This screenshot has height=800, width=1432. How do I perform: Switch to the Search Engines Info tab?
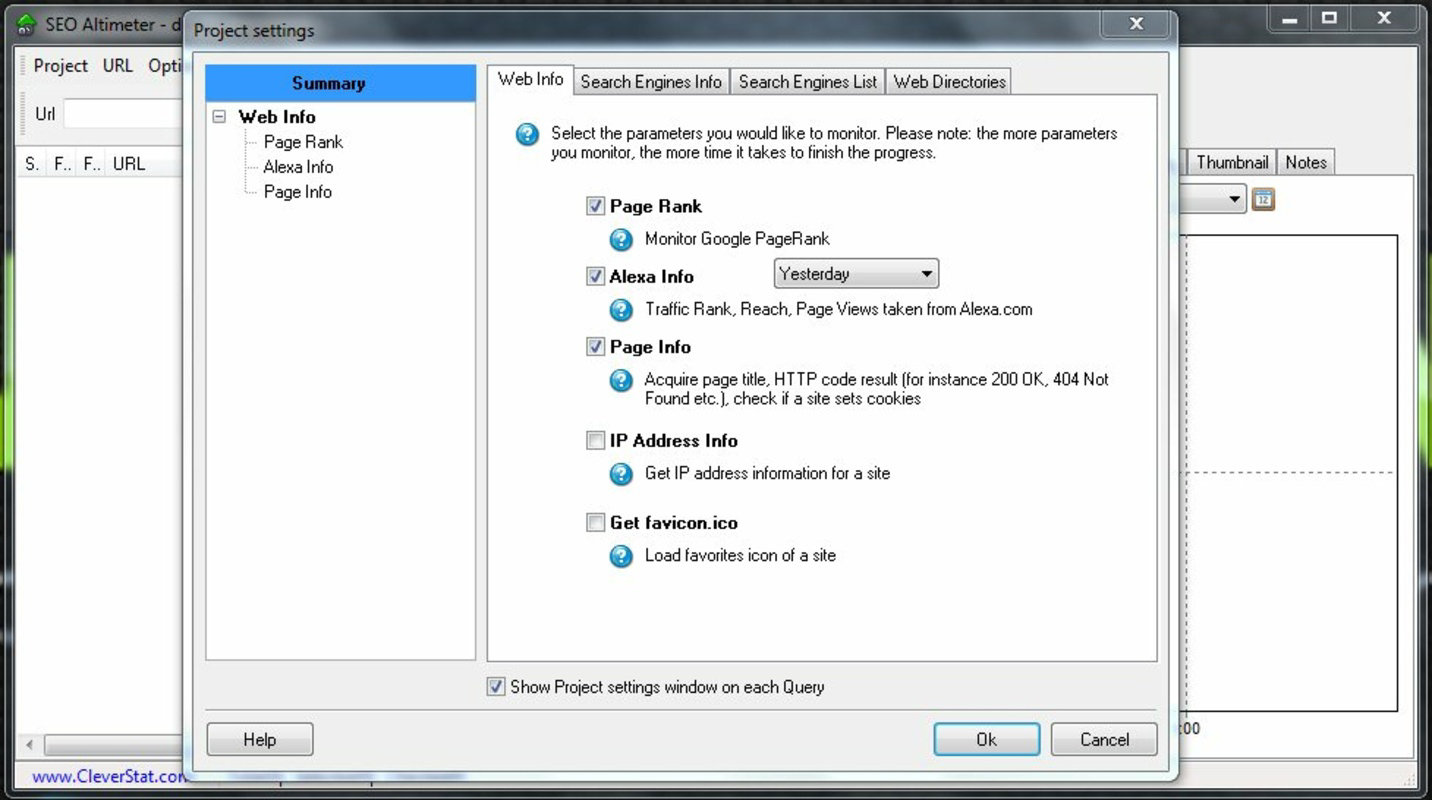[x=651, y=82]
